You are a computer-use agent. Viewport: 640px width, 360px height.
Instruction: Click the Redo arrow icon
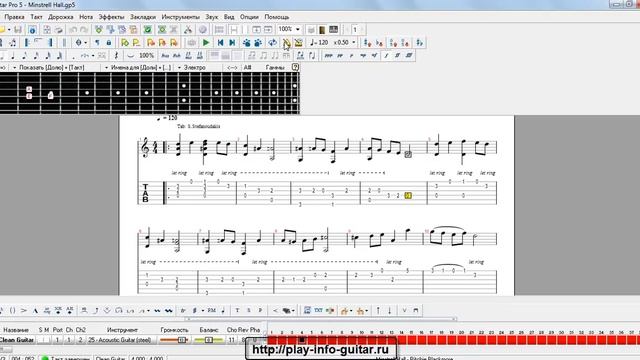pos(84,29)
